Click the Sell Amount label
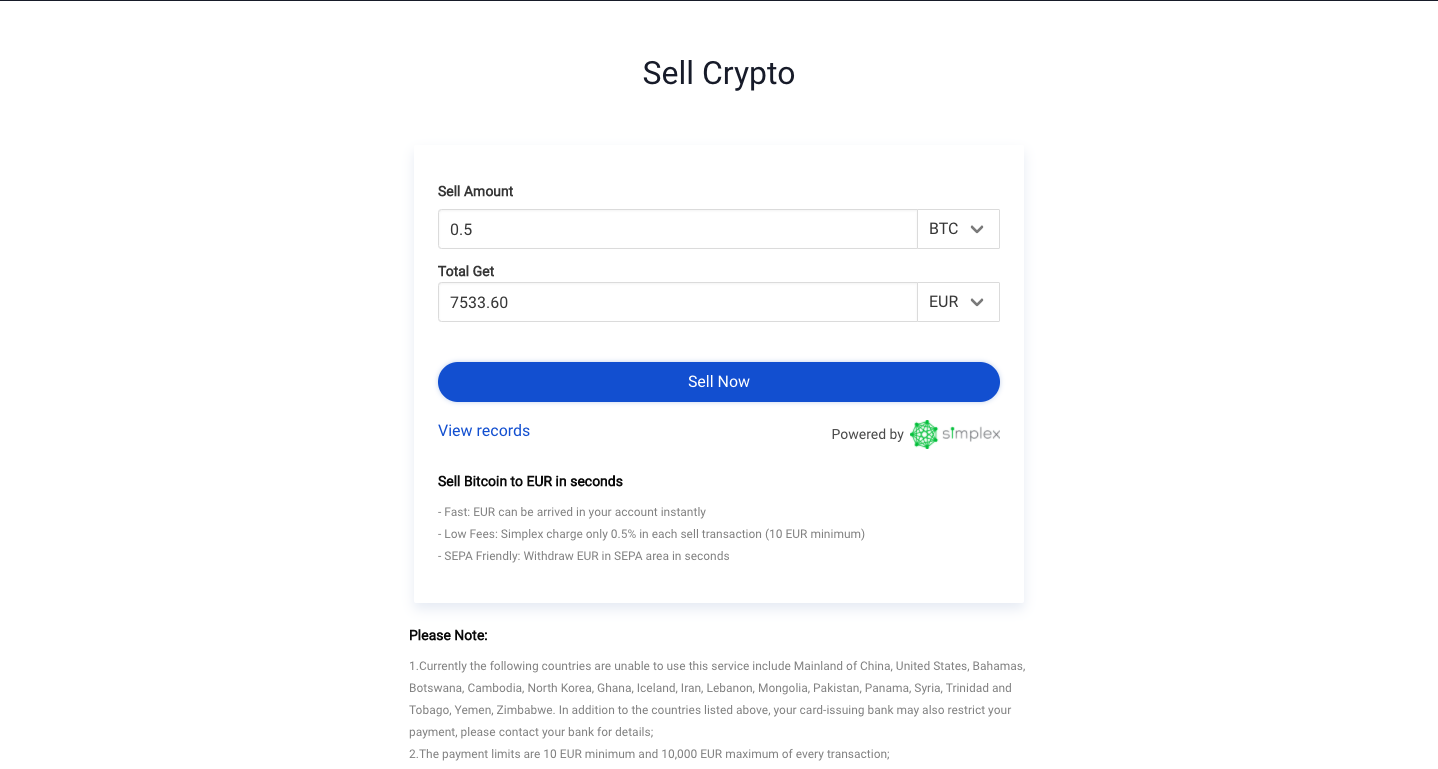This screenshot has width=1438, height=769. pos(476,191)
